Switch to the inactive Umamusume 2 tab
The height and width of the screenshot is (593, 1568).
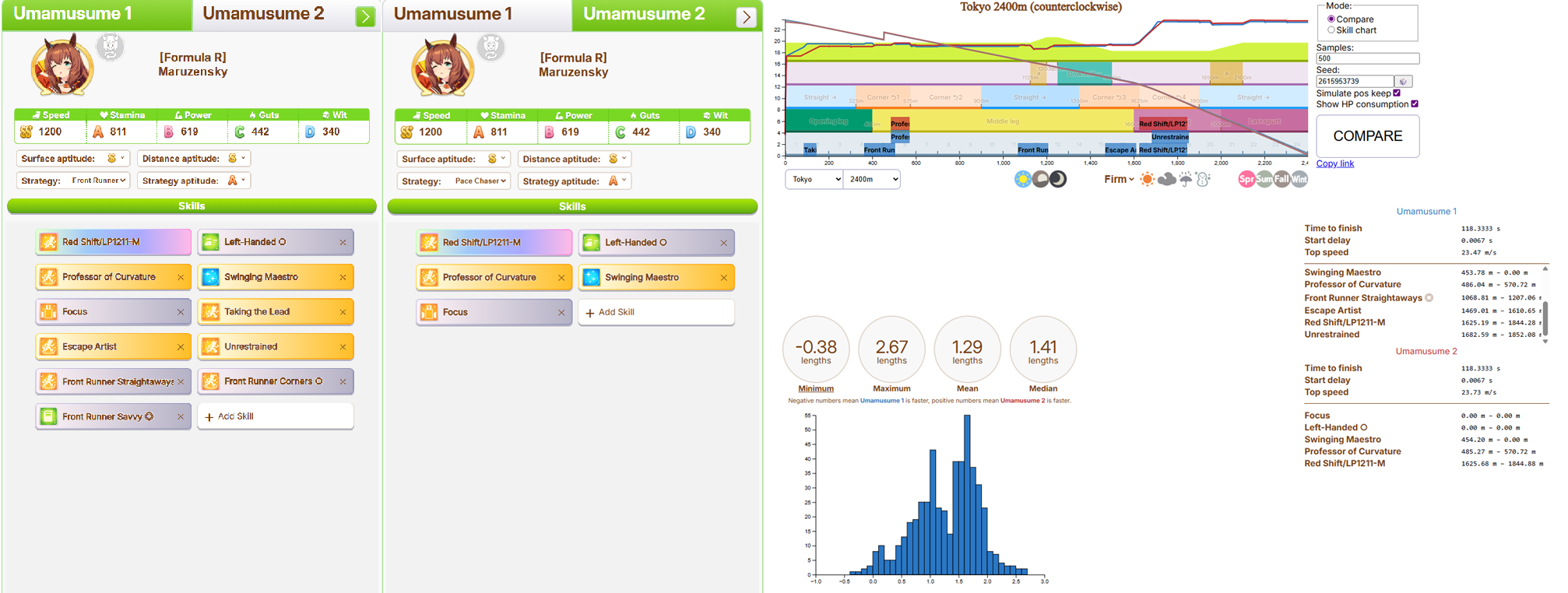pos(263,14)
